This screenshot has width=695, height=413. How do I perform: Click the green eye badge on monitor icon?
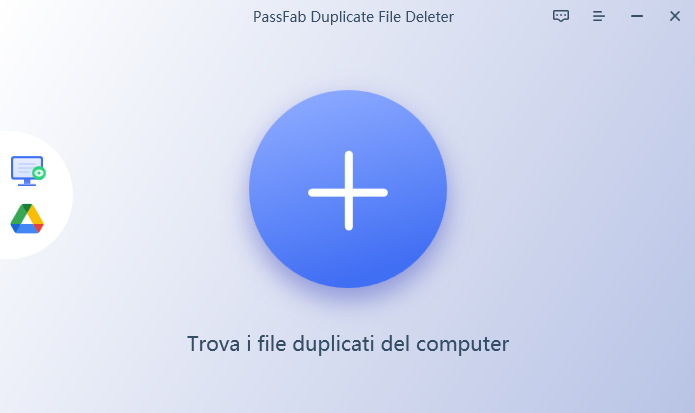39,173
